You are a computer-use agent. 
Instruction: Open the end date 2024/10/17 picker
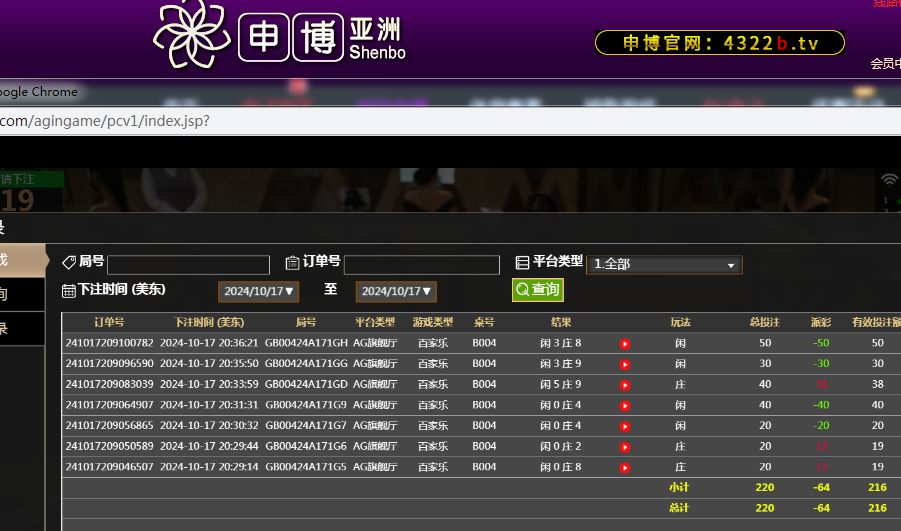click(396, 292)
